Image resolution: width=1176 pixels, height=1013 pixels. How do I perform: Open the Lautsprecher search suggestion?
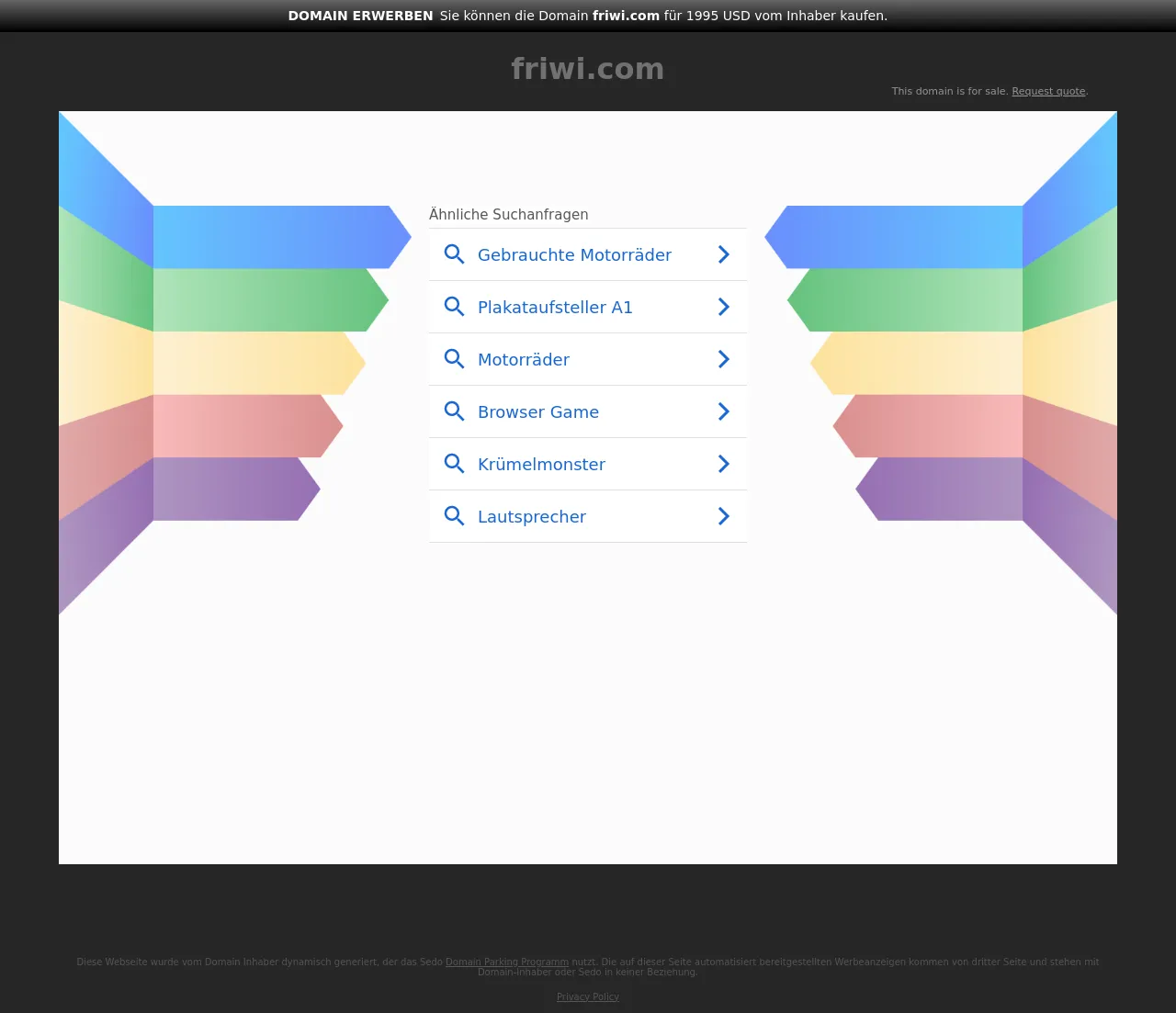(588, 516)
